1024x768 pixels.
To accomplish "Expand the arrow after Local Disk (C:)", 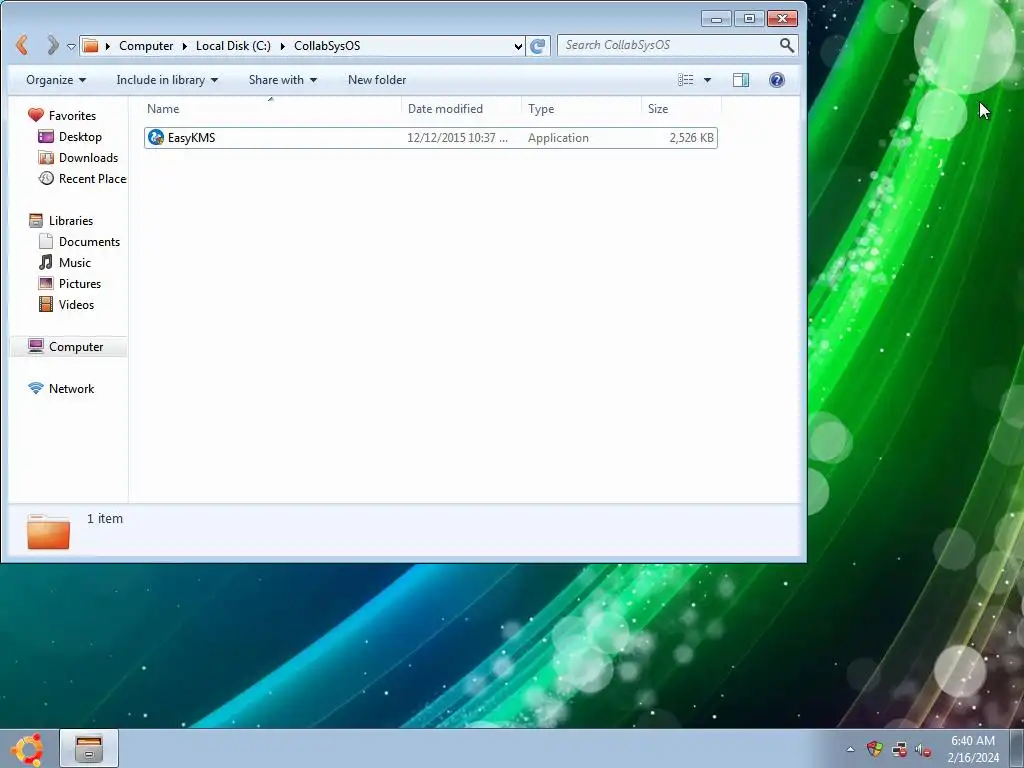I will click(x=282, y=46).
